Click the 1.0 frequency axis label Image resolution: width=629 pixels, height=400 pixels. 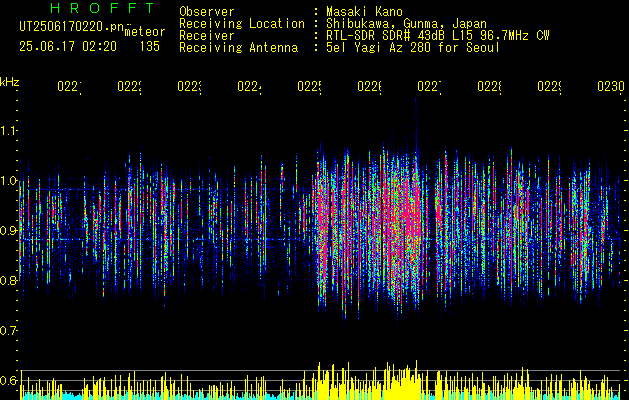[x=8, y=181]
